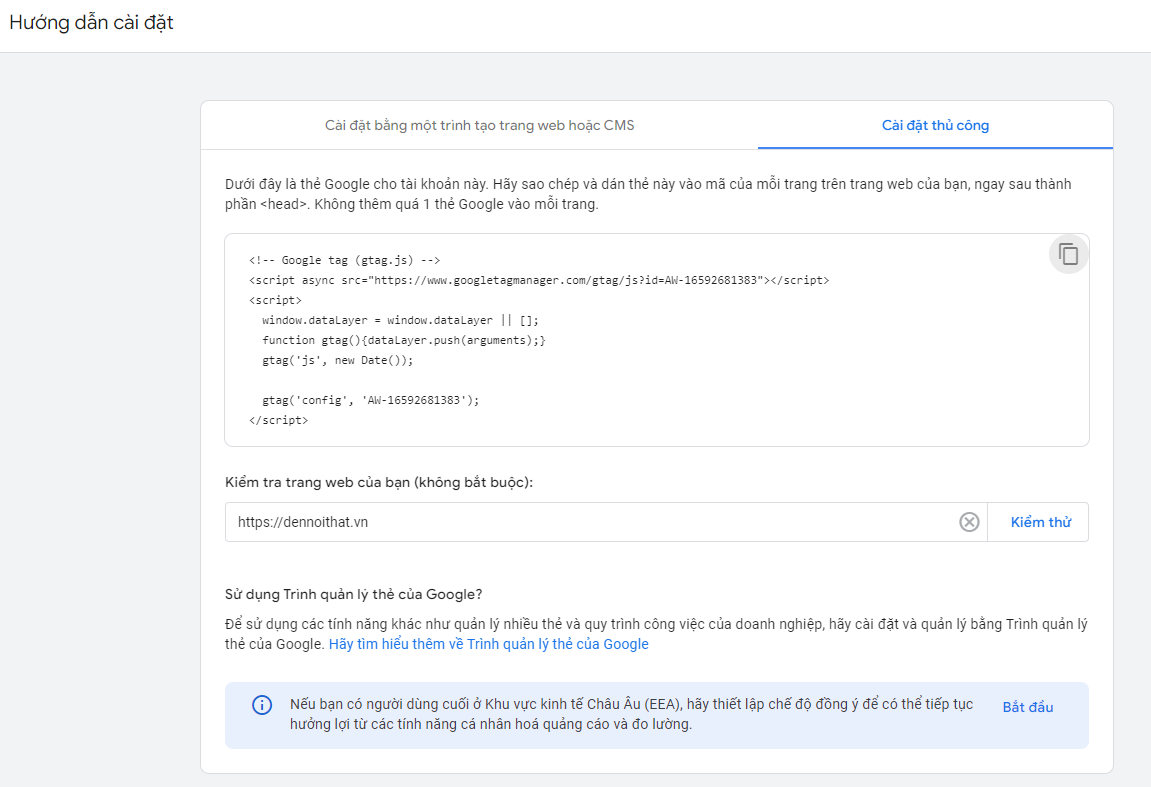
Task: Switch to "Cài đặt bằng một trình tạo trang web hoặc CMS" tab
Action: pyautogui.click(x=479, y=125)
